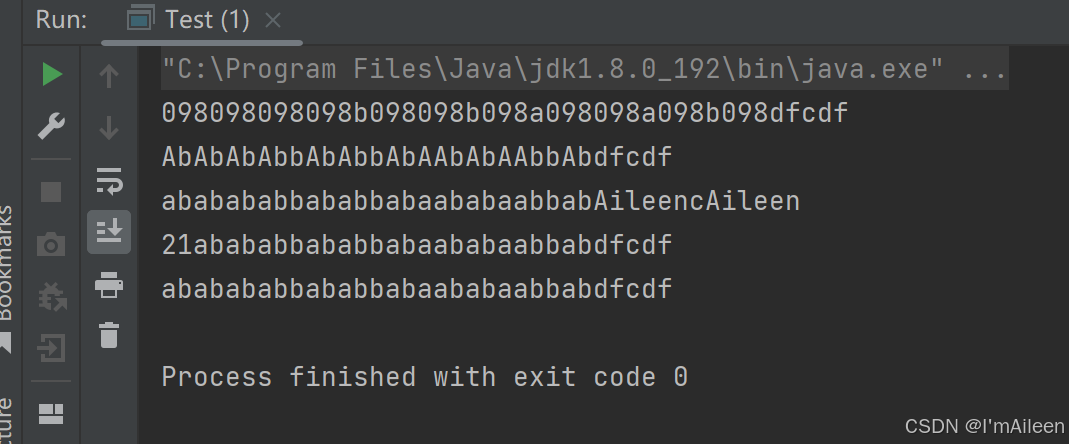Image resolution: width=1069 pixels, height=444 pixels.
Task: Click the bug attach debugger icon
Action: 52,297
